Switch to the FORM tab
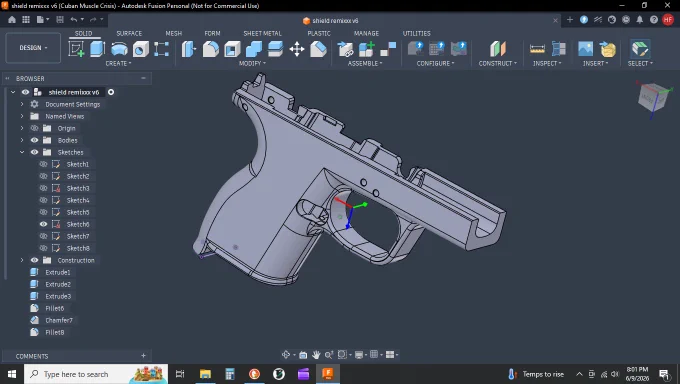Image resolution: width=680 pixels, height=384 pixels. [x=212, y=33]
